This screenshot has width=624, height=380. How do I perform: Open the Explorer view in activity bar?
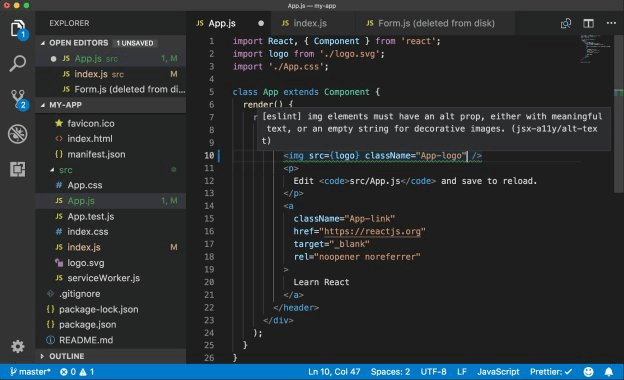18,29
